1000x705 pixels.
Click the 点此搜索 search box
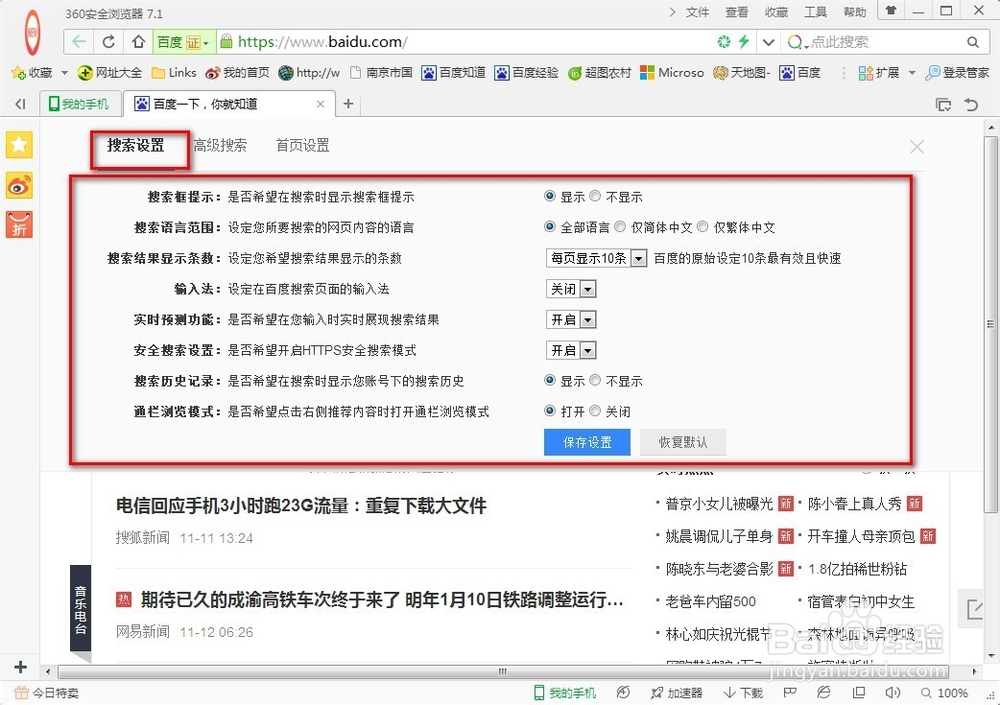885,42
